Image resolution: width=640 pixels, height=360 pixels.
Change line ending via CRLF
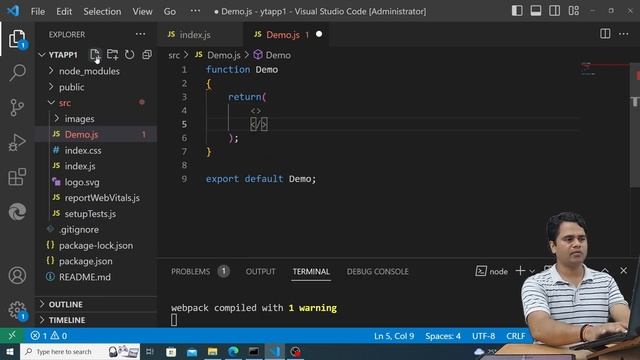[x=516, y=336]
